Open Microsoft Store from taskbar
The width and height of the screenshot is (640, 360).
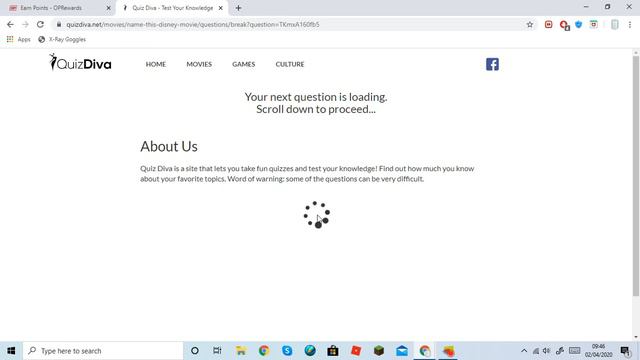(333, 351)
